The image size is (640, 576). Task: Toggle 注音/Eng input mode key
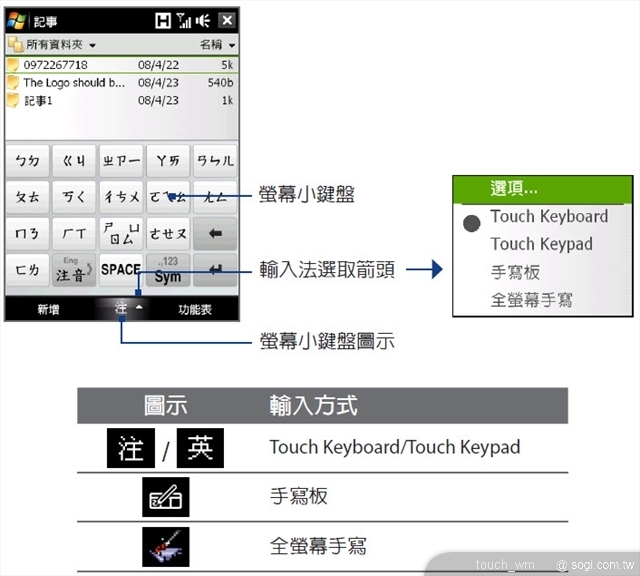(x=73, y=270)
